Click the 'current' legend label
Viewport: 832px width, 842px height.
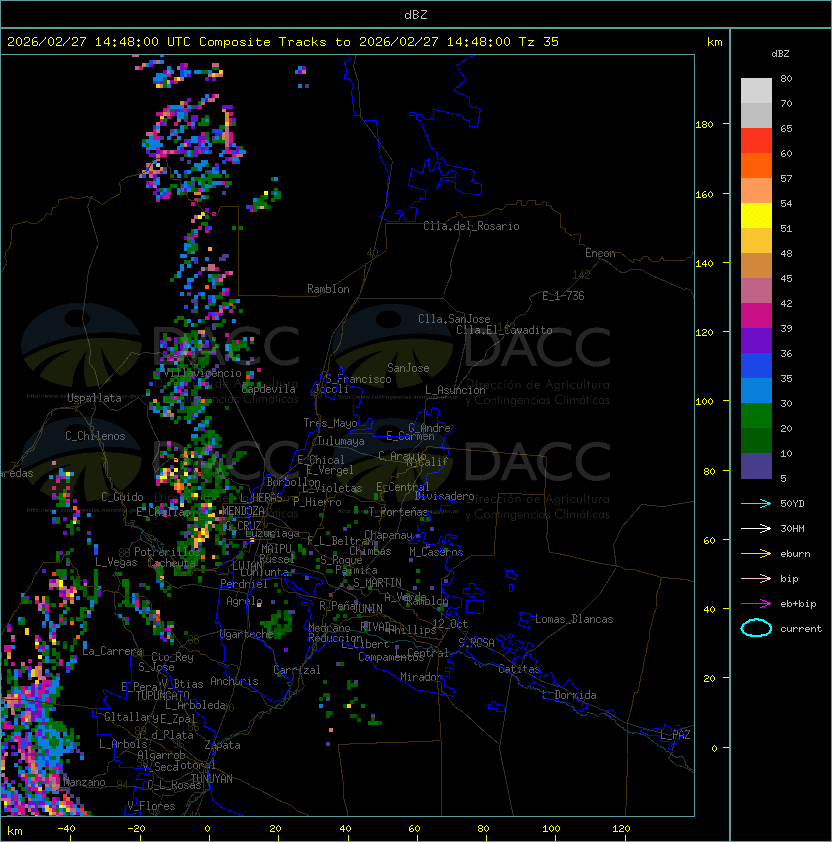801,629
